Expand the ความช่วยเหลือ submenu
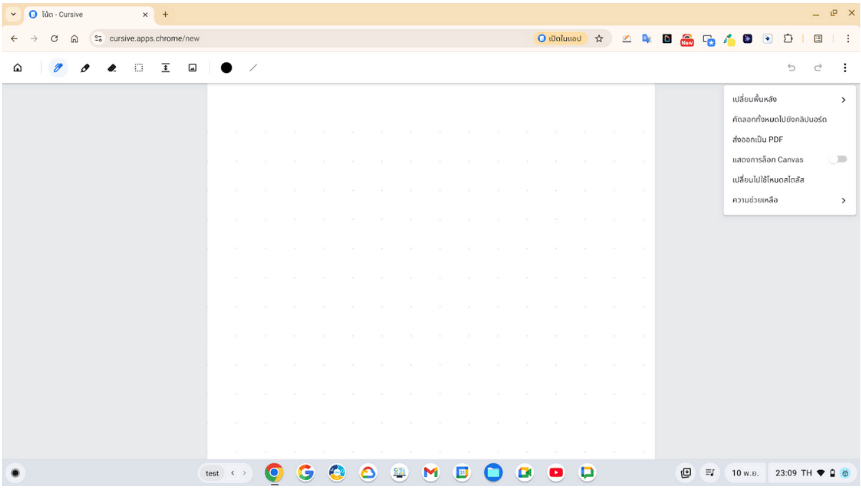 point(789,200)
